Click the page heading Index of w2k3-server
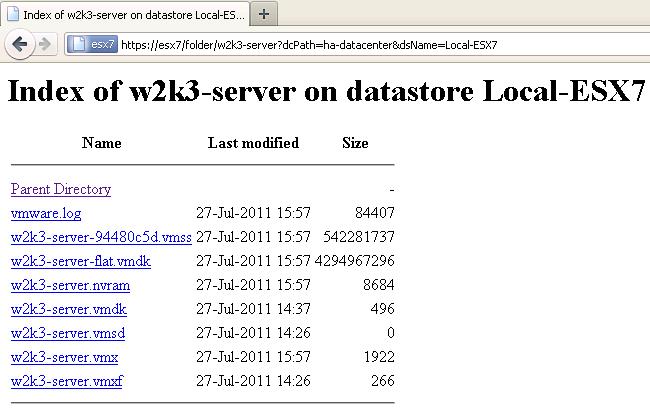The image size is (650, 411). pos(326,91)
